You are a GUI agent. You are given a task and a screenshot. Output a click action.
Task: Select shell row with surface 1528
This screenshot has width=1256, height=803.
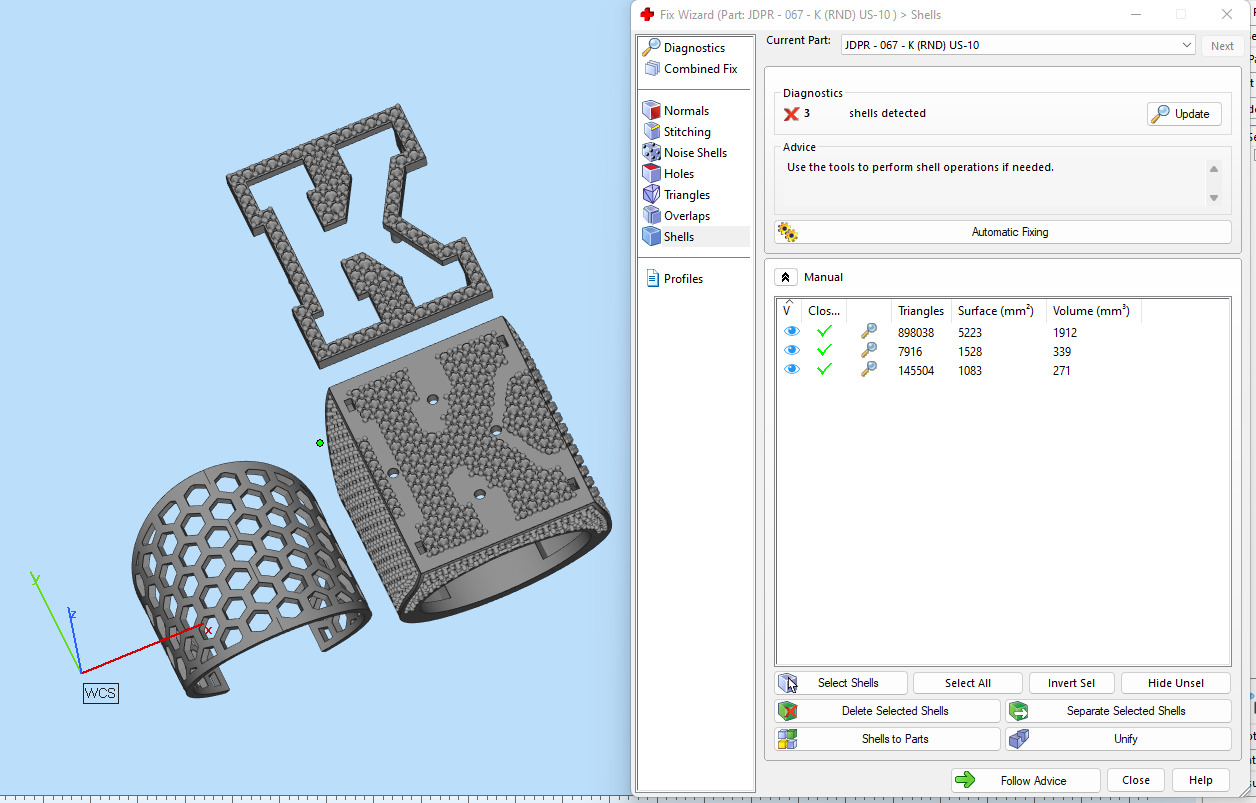[x=1003, y=351]
